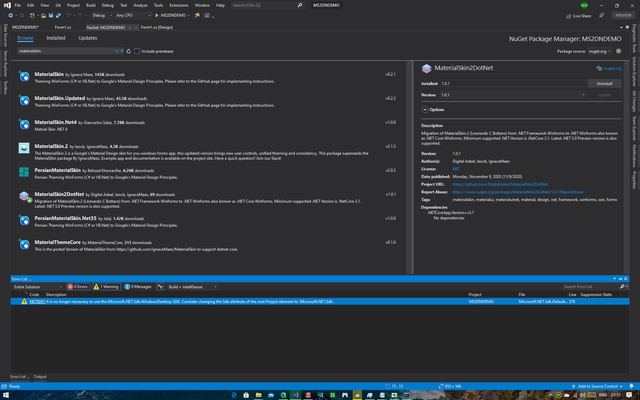Screen dimensions: 640x400
Task: Click the Open File folder icon
Action: (x=43, y=16)
